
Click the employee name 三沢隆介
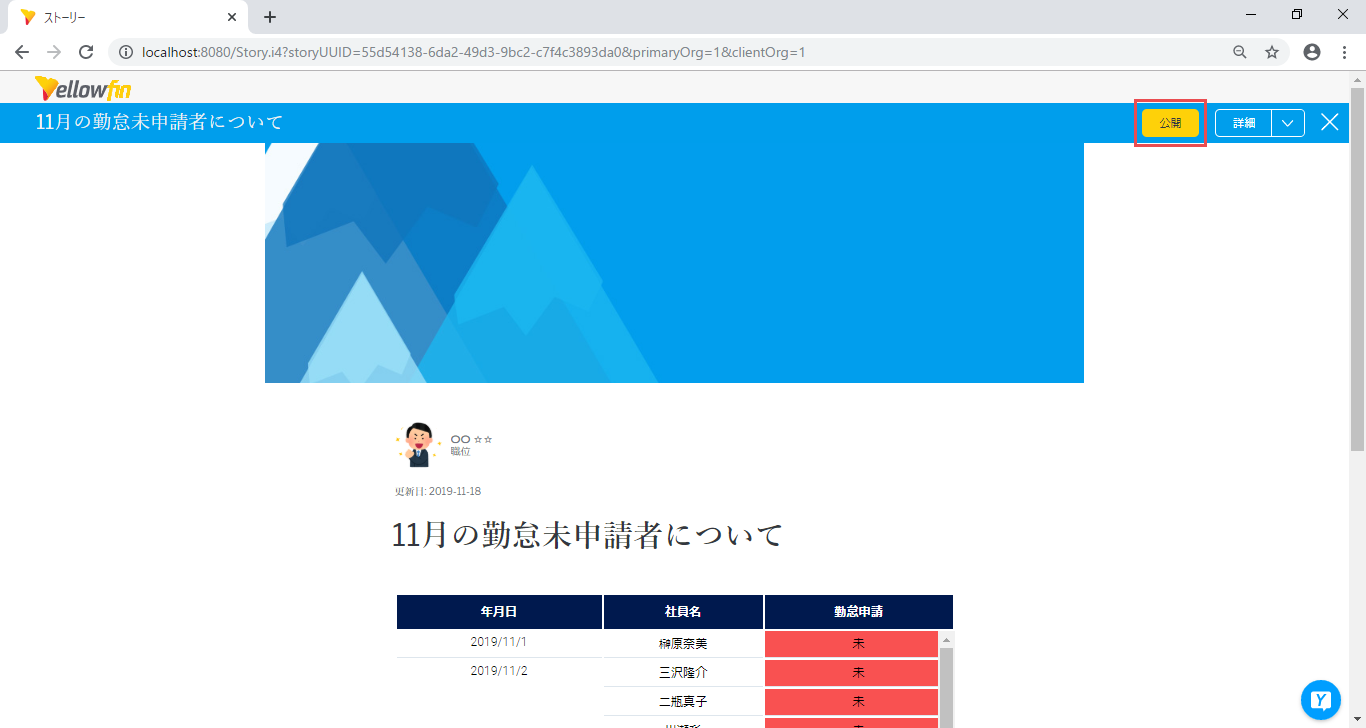coord(684,673)
